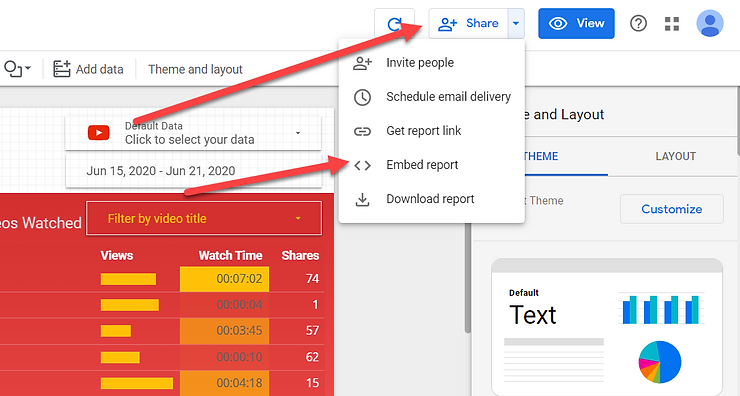The image size is (740, 396).
Task: Click the invite people person-plus icon
Action: tap(362, 63)
